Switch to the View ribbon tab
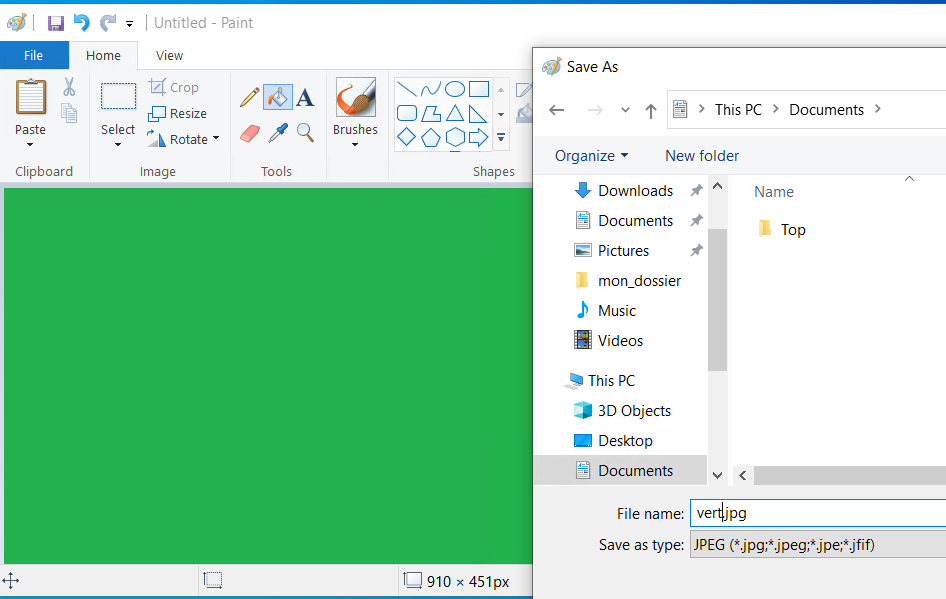Viewport: 946px width, 599px height. [169, 55]
